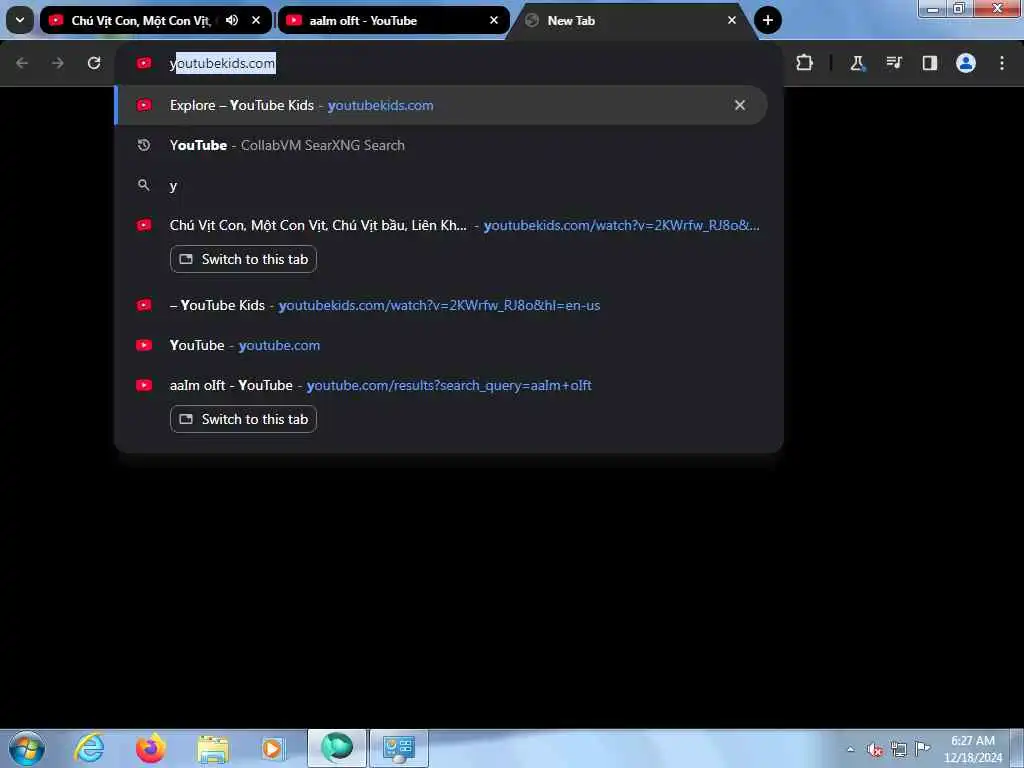Close the aalm olft - YouTube tab
The width and height of the screenshot is (1024, 768).
click(494, 20)
